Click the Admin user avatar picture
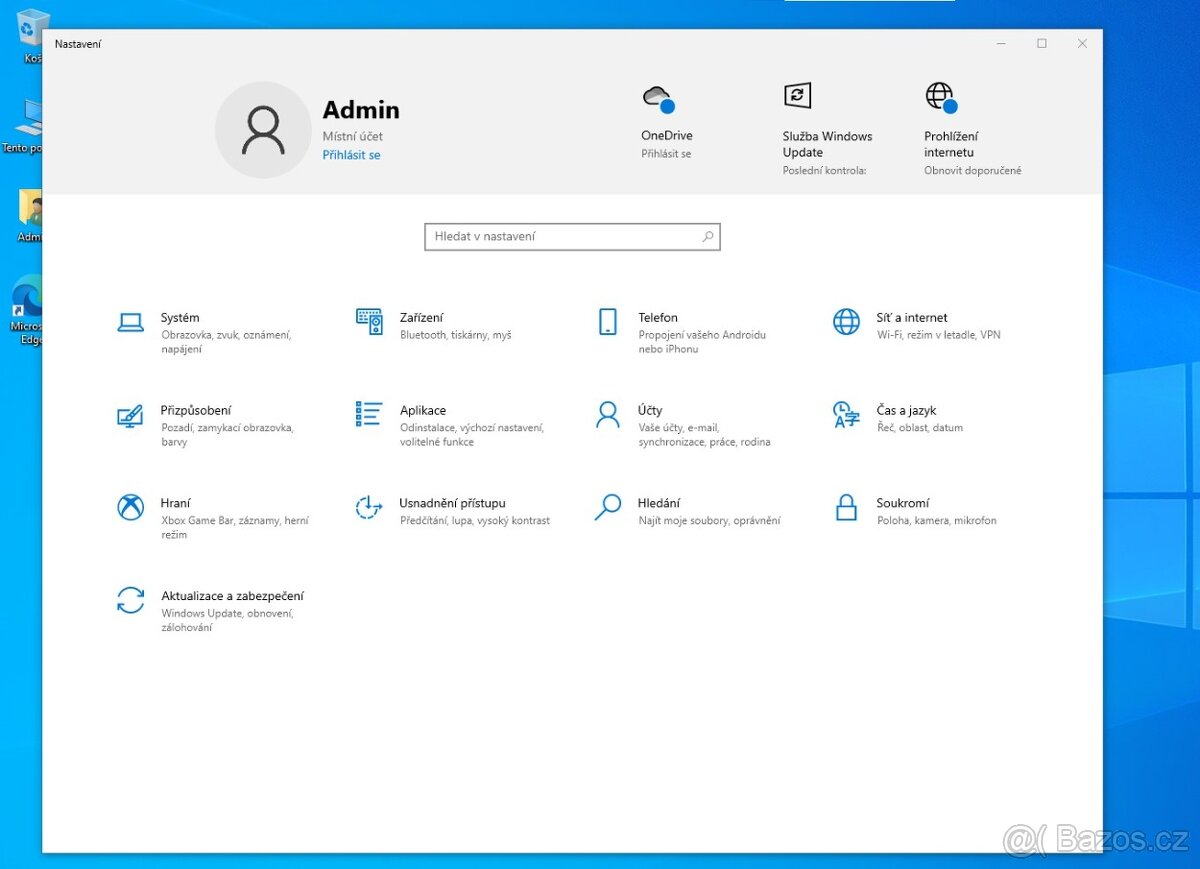The height and width of the screenshot is (869, 1200). (264, 130)
